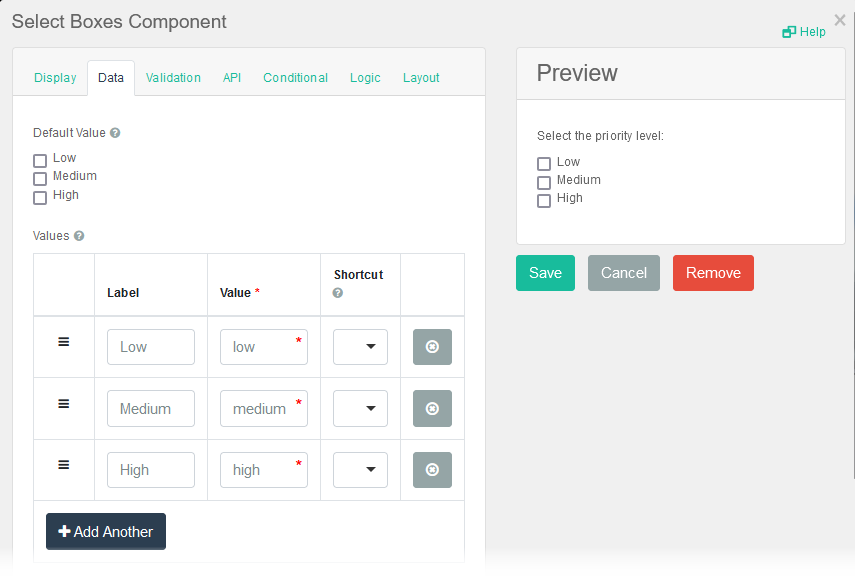Screen dimensions: 855x577
Task: Click the Add Another button
Action: pos(106,532)
